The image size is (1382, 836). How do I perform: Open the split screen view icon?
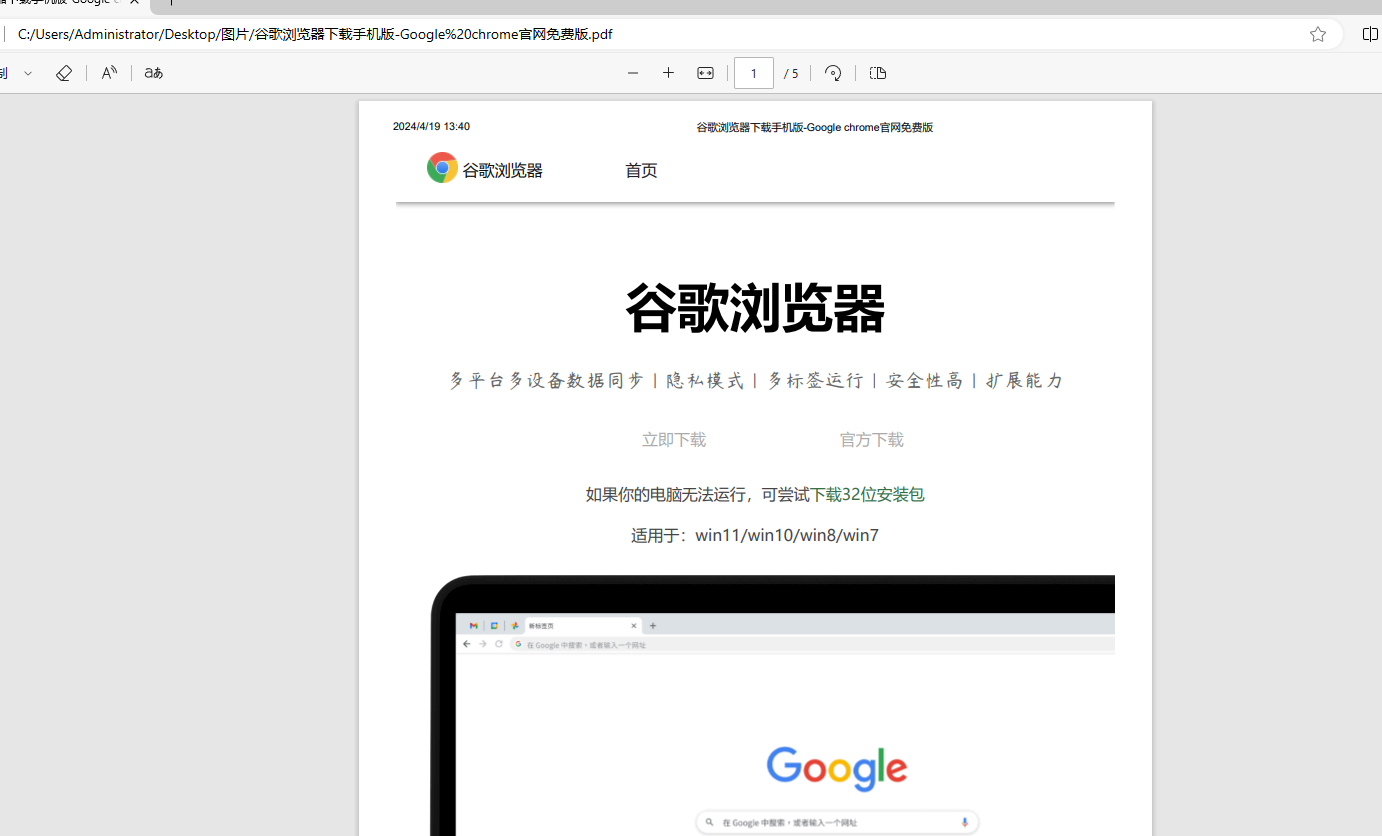click(x=1370, y=34)
